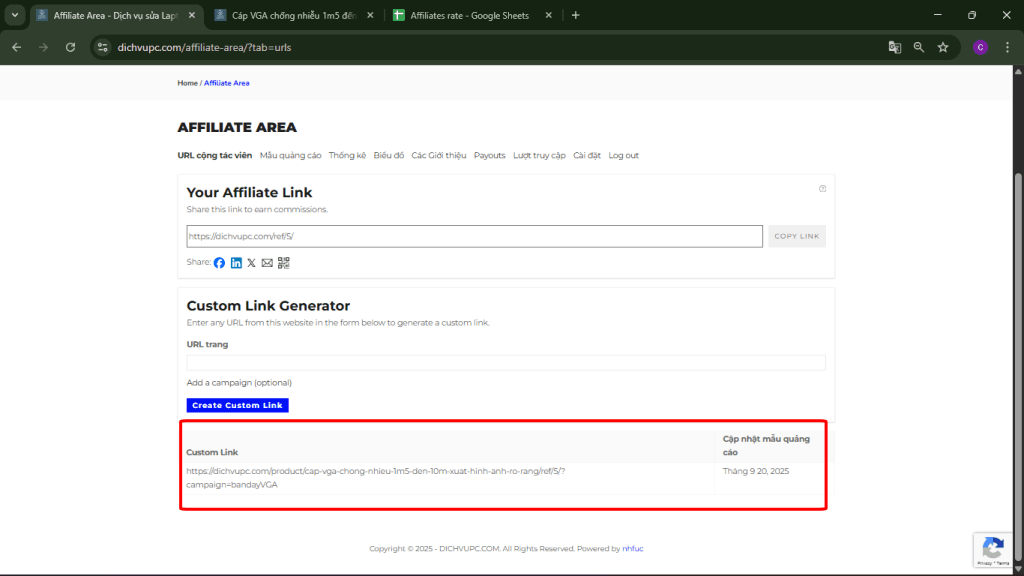The height and width of the screenshot is (576, 1024).
Task: Open the Thống kê section
Action: click(346, 155)
